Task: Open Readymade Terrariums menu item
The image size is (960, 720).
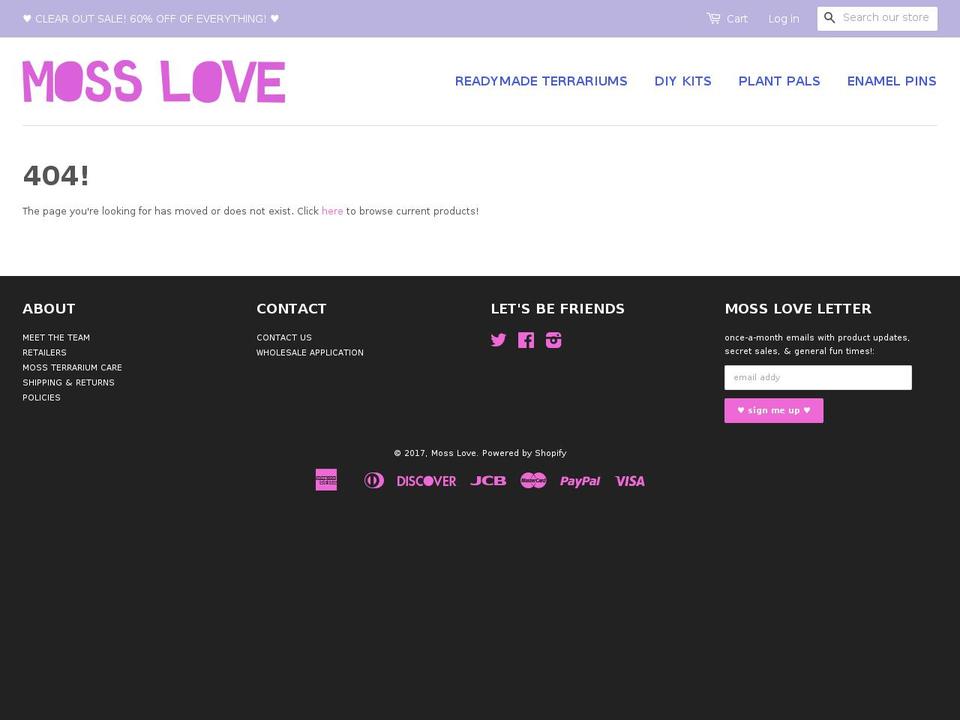Action: [541, 81]
